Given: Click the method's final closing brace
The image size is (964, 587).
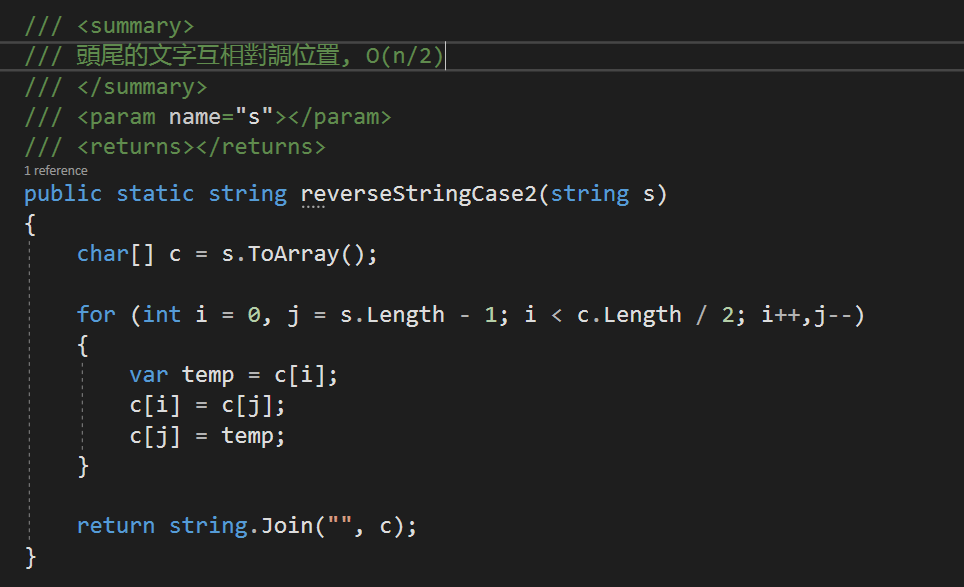Looking at the screenshot, I should click(31, 557).
